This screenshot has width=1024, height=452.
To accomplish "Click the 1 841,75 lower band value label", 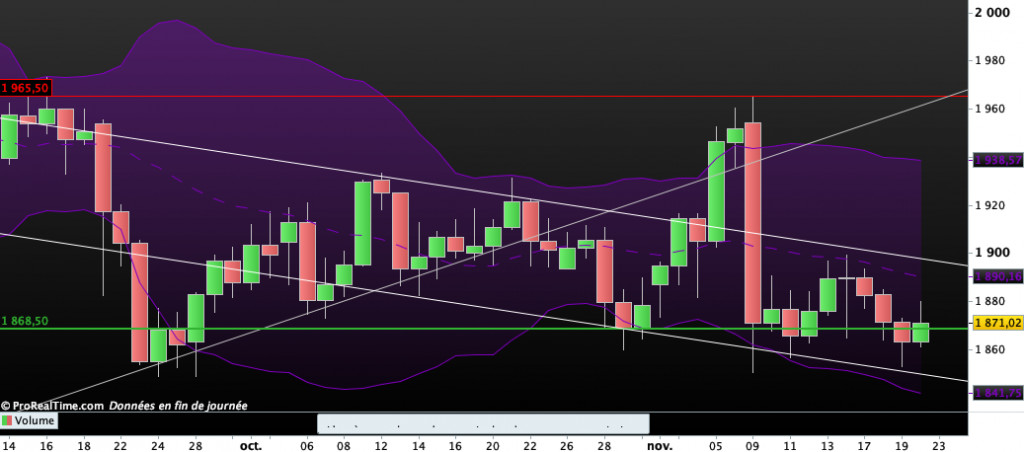I will click(997, 393).
